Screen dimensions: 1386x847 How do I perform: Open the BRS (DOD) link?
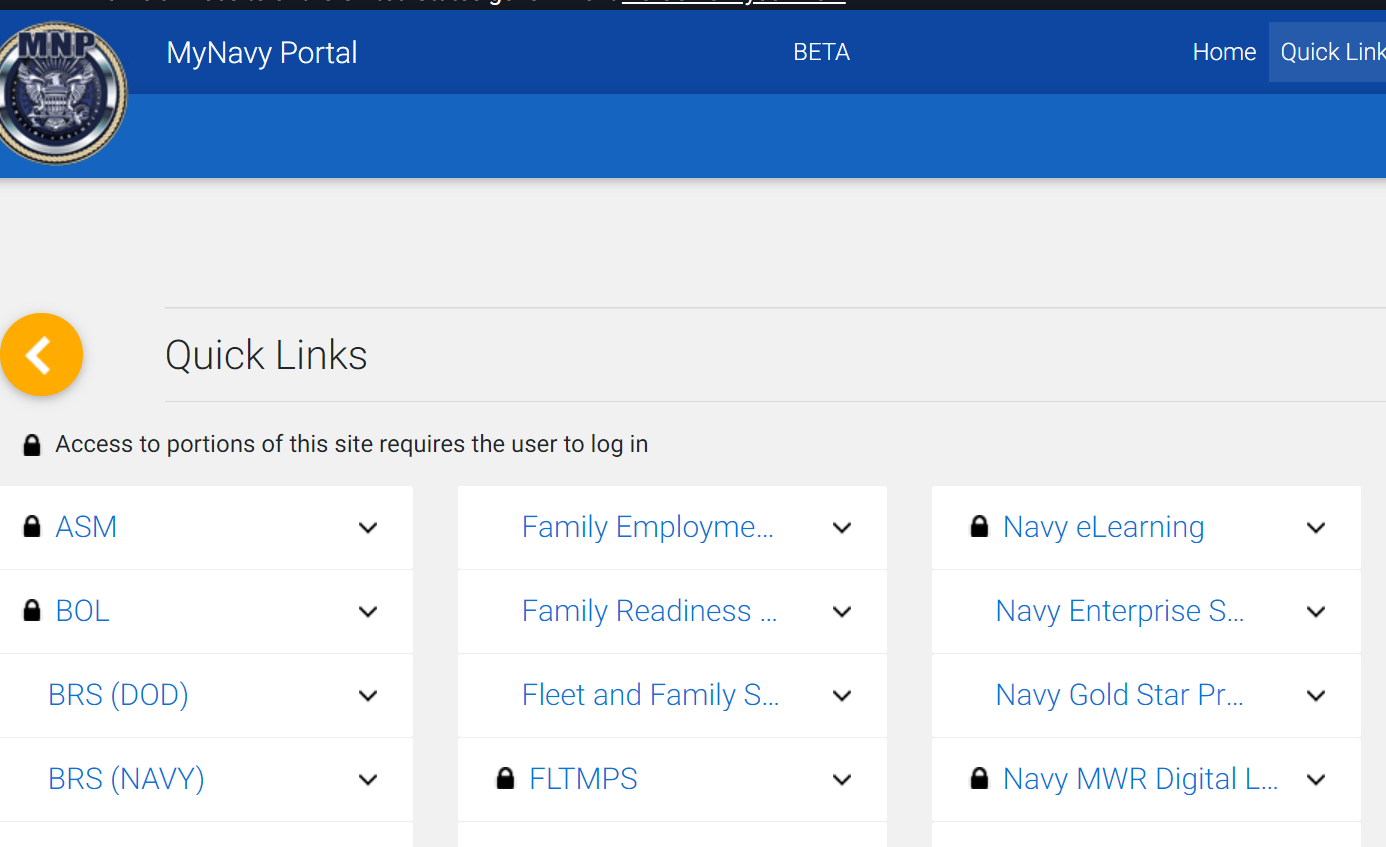118,695
